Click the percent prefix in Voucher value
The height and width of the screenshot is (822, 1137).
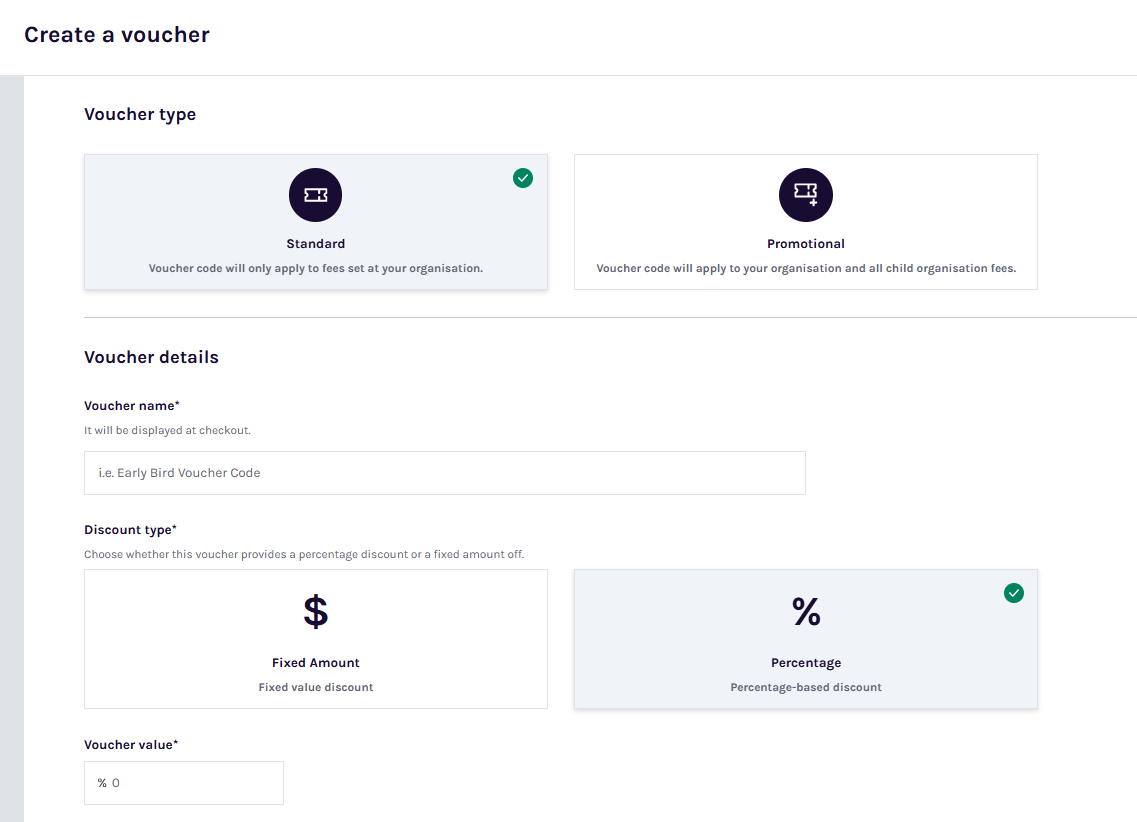[102, 783]
